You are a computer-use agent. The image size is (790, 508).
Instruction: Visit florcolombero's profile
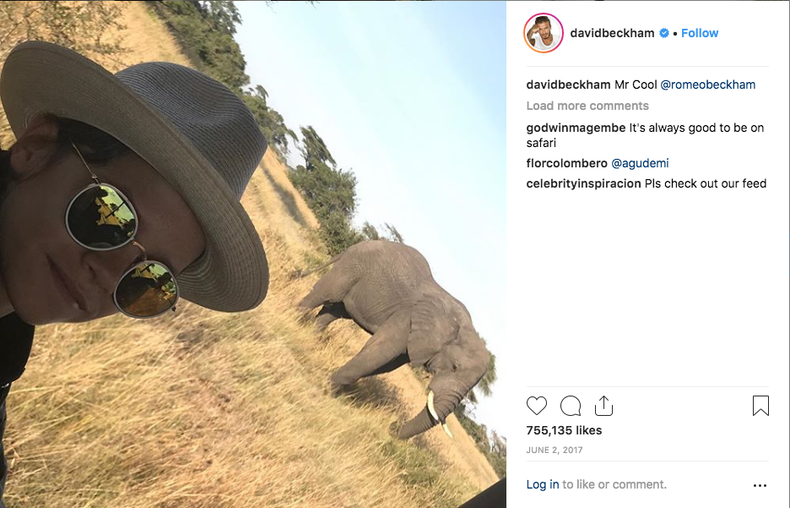[567, 163]
